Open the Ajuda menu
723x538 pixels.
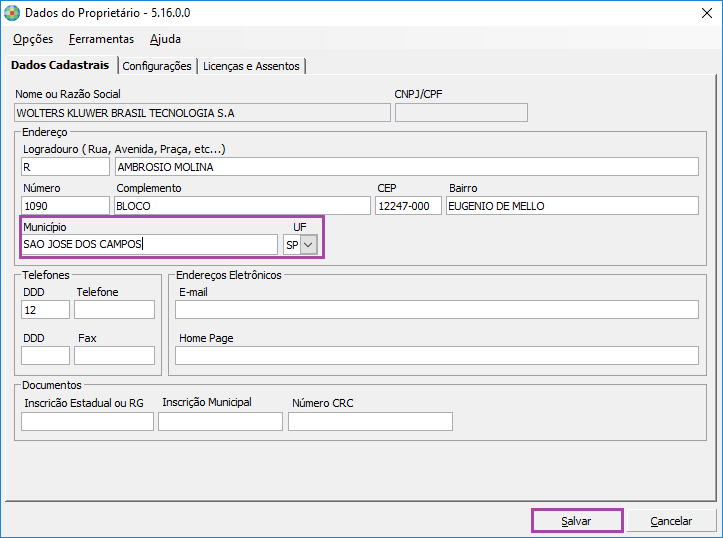pos(165,39)
